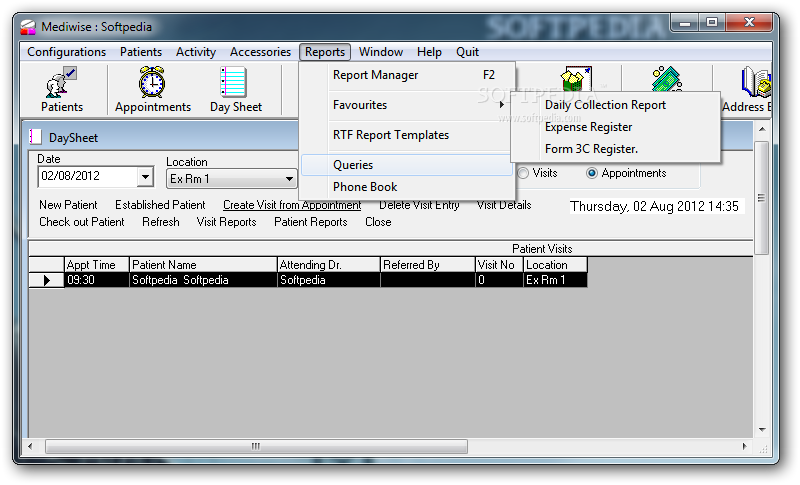Click the Quit menu
This screenshot has height=485, width=800.
tap(467, 52)
